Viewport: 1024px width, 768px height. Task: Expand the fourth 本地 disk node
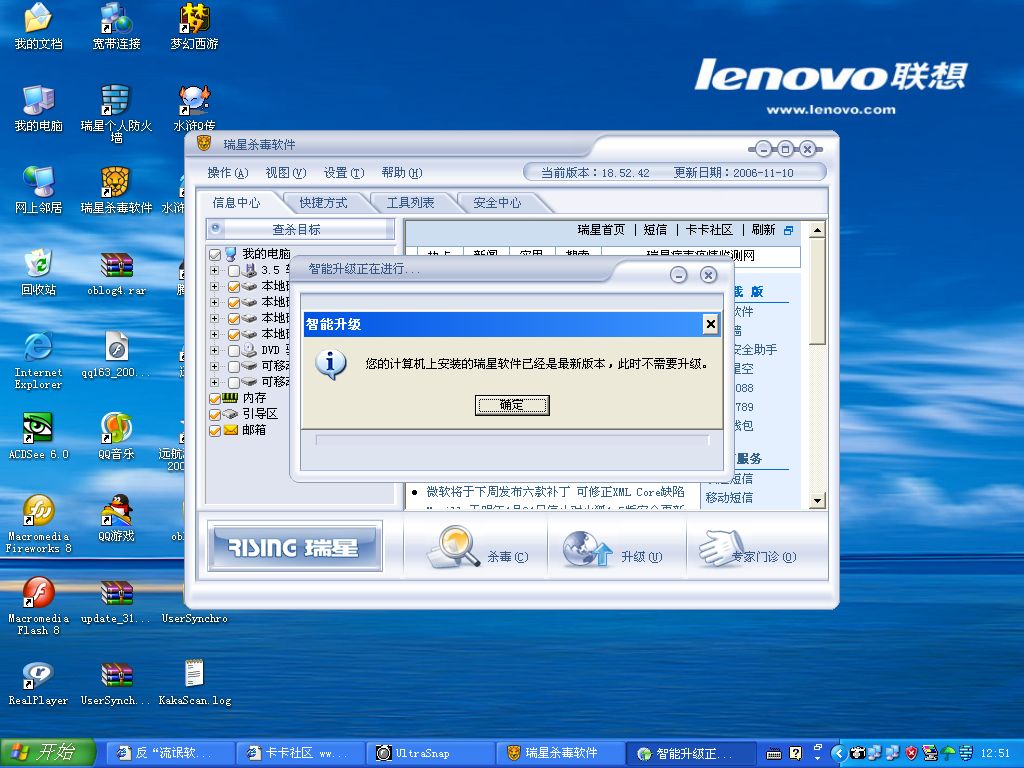pyautogui.click(x=214, y=334)
